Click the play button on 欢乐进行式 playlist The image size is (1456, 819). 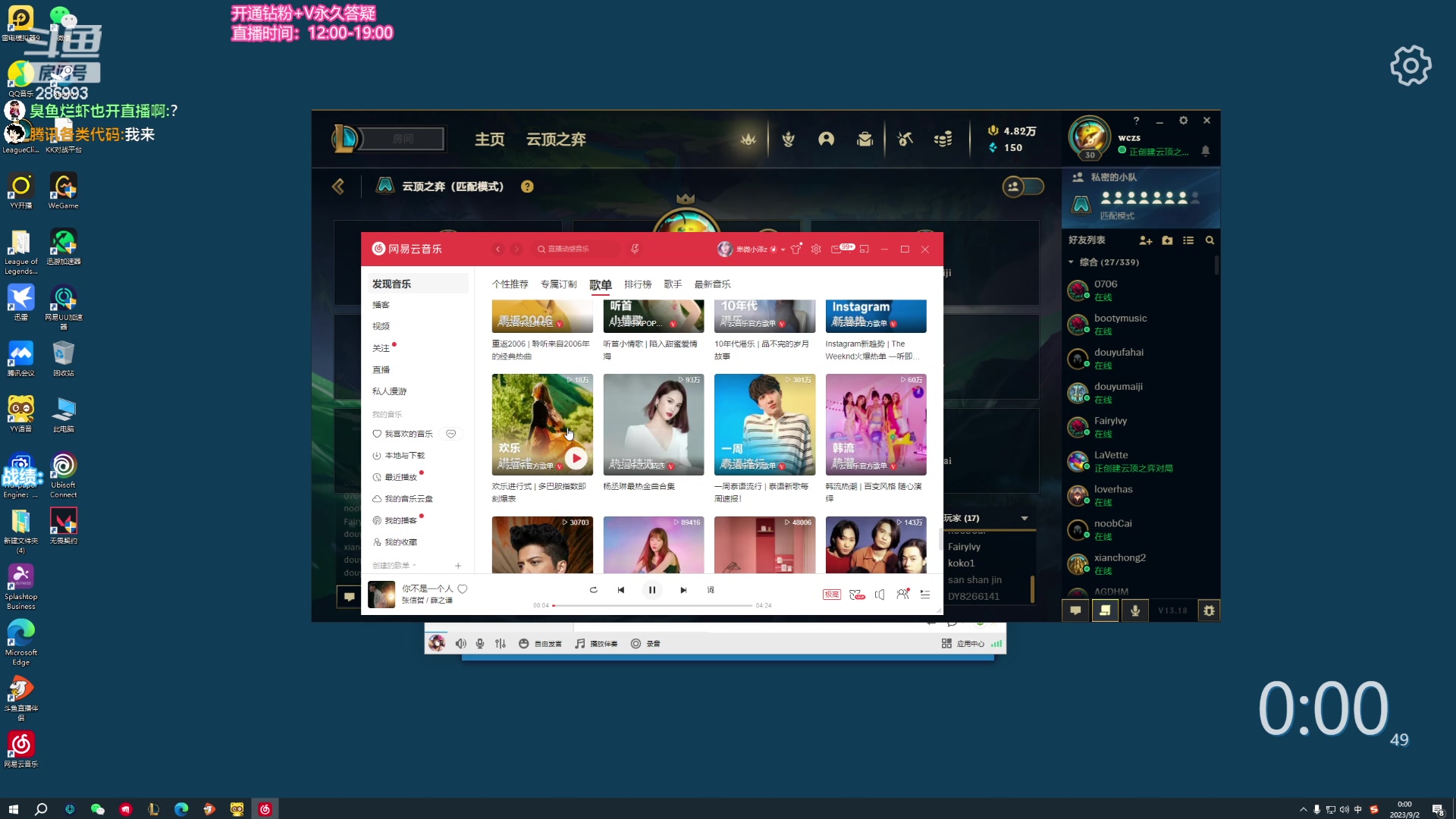pyautogui.click(x=576, y=458)
